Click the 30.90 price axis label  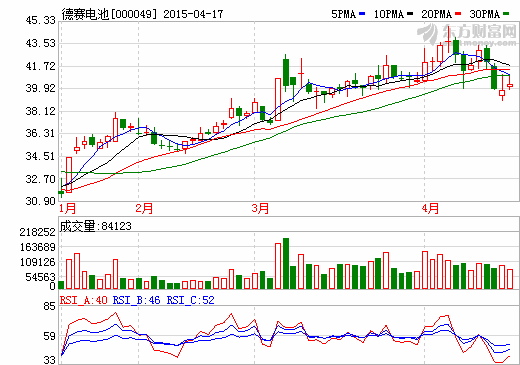click(x=40, y=201)
